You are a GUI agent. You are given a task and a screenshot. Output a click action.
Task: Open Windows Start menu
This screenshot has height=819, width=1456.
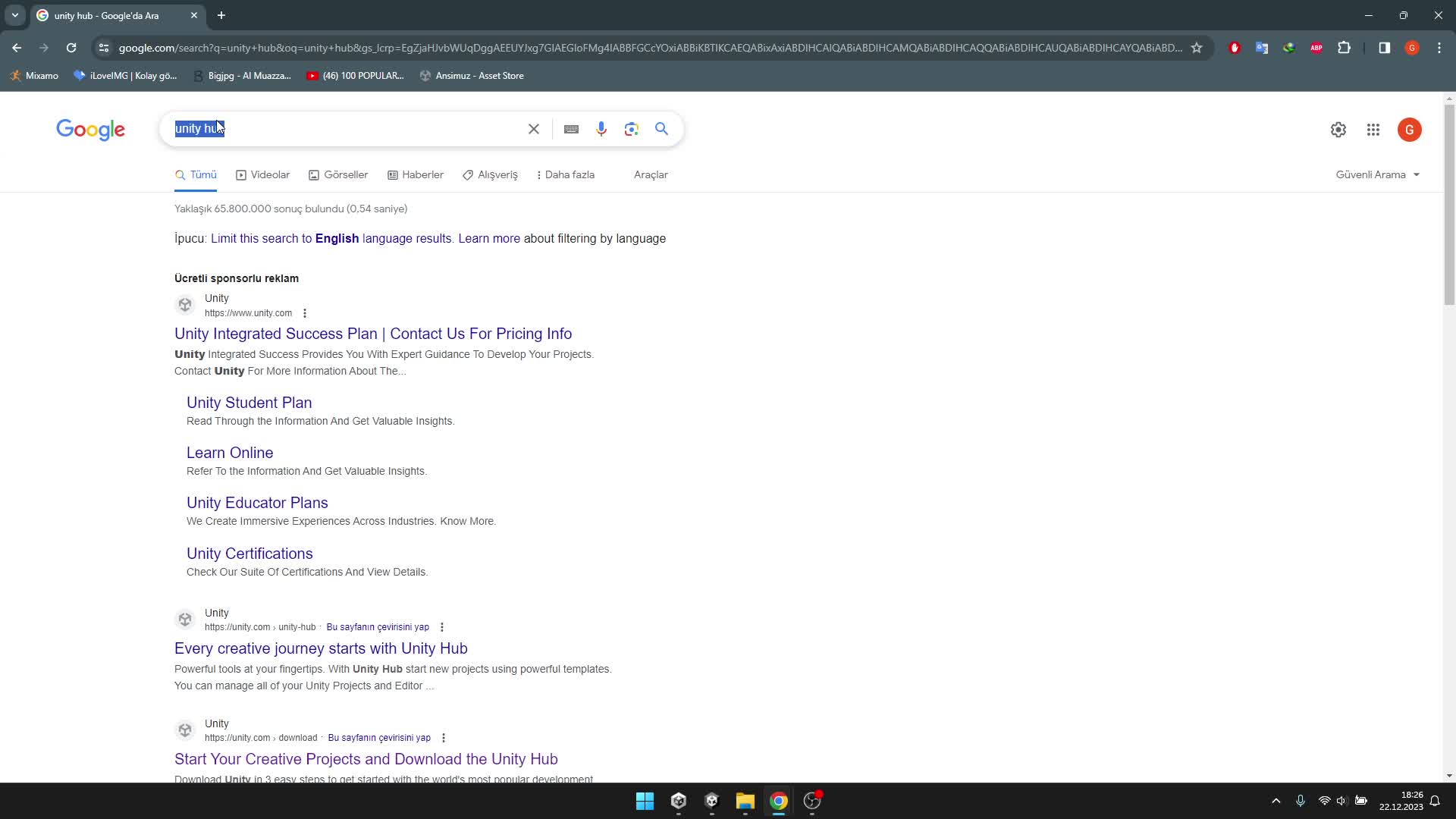(x=645, y=801)
